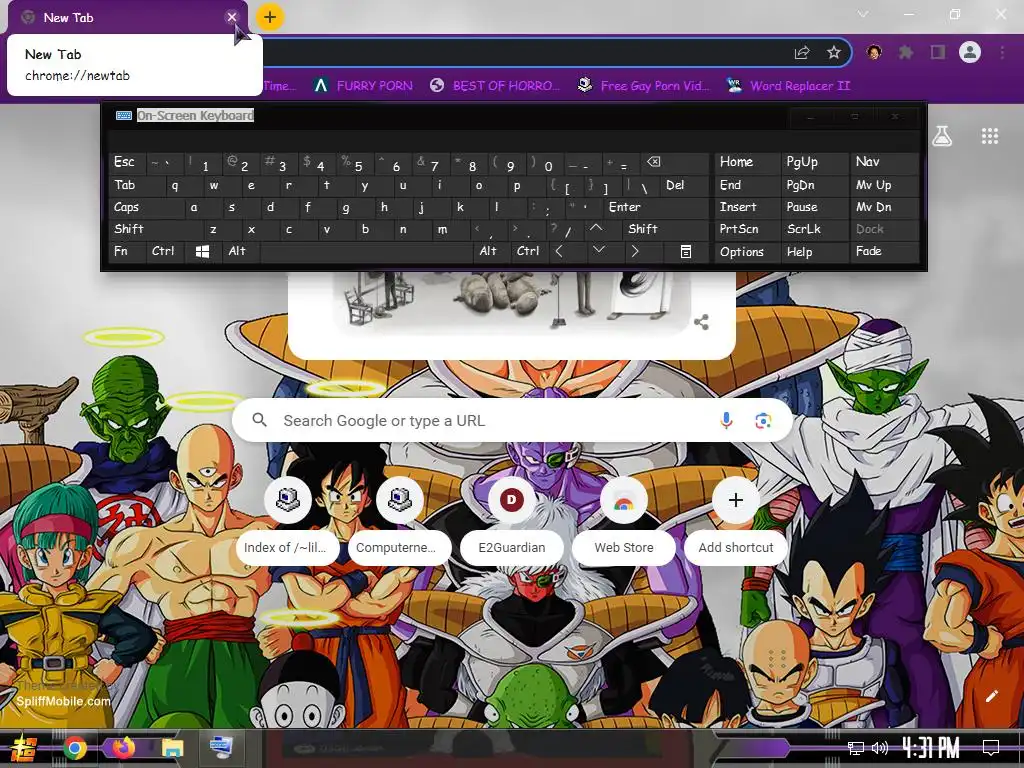Toggle ScrLk key on On-Screen Keyboard
Image resolution: width=1024 pixels, height=768 pixels.
click(814, 229)
